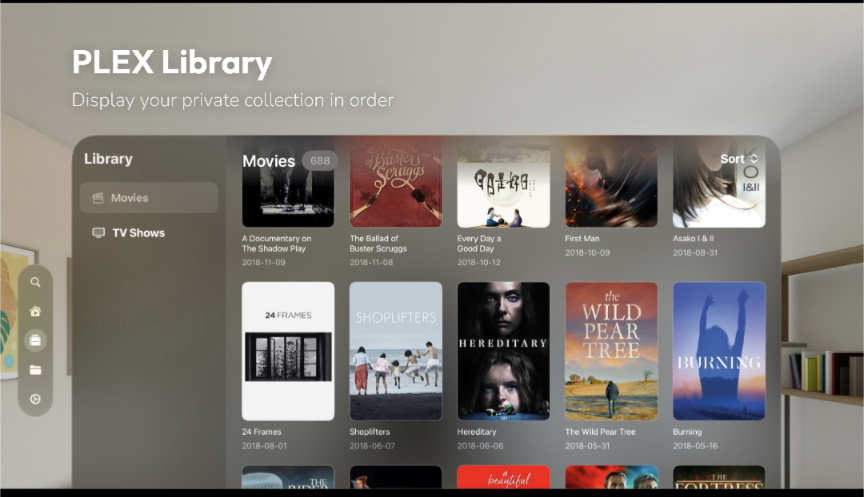Open The Ballad of Buster Scruggs title
The image size is (864, 497).
pos(378,244)
